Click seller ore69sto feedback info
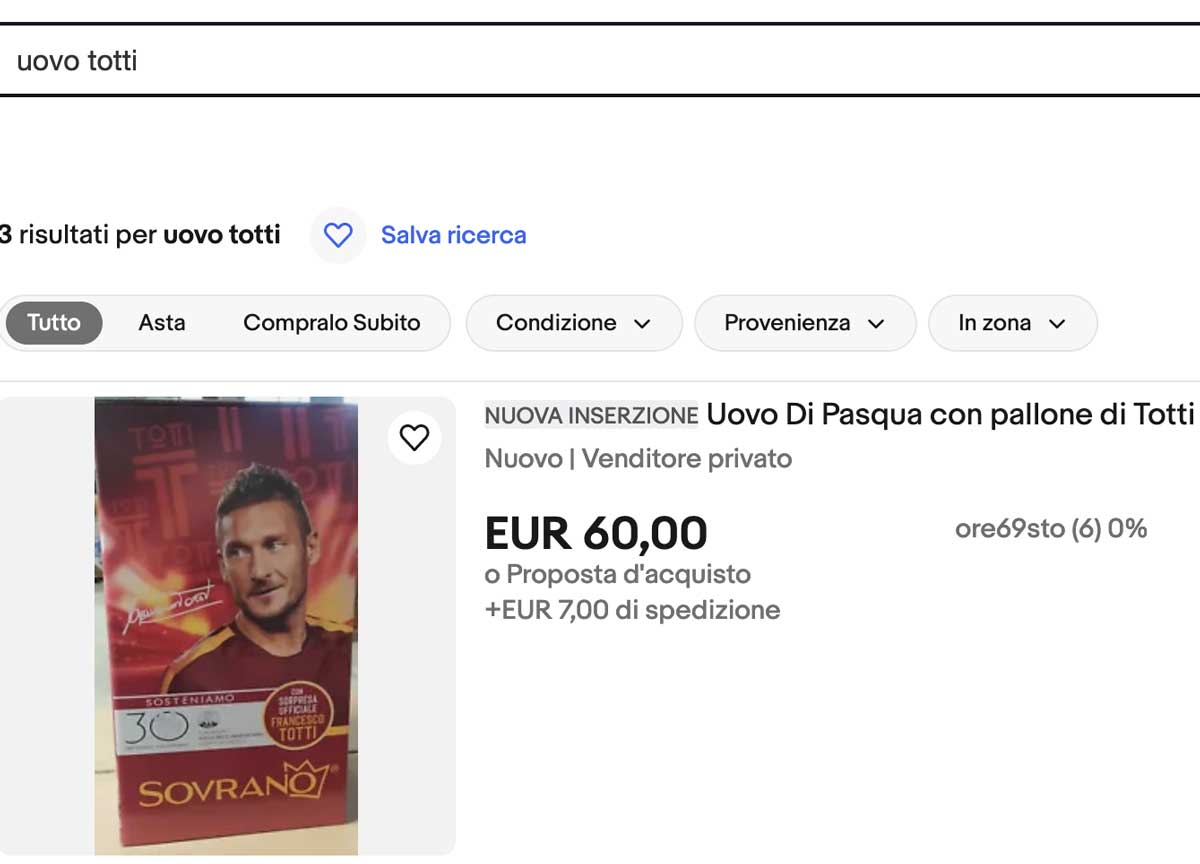The width and height of the screenshot is (1200, 864). tap(1051, 528)
